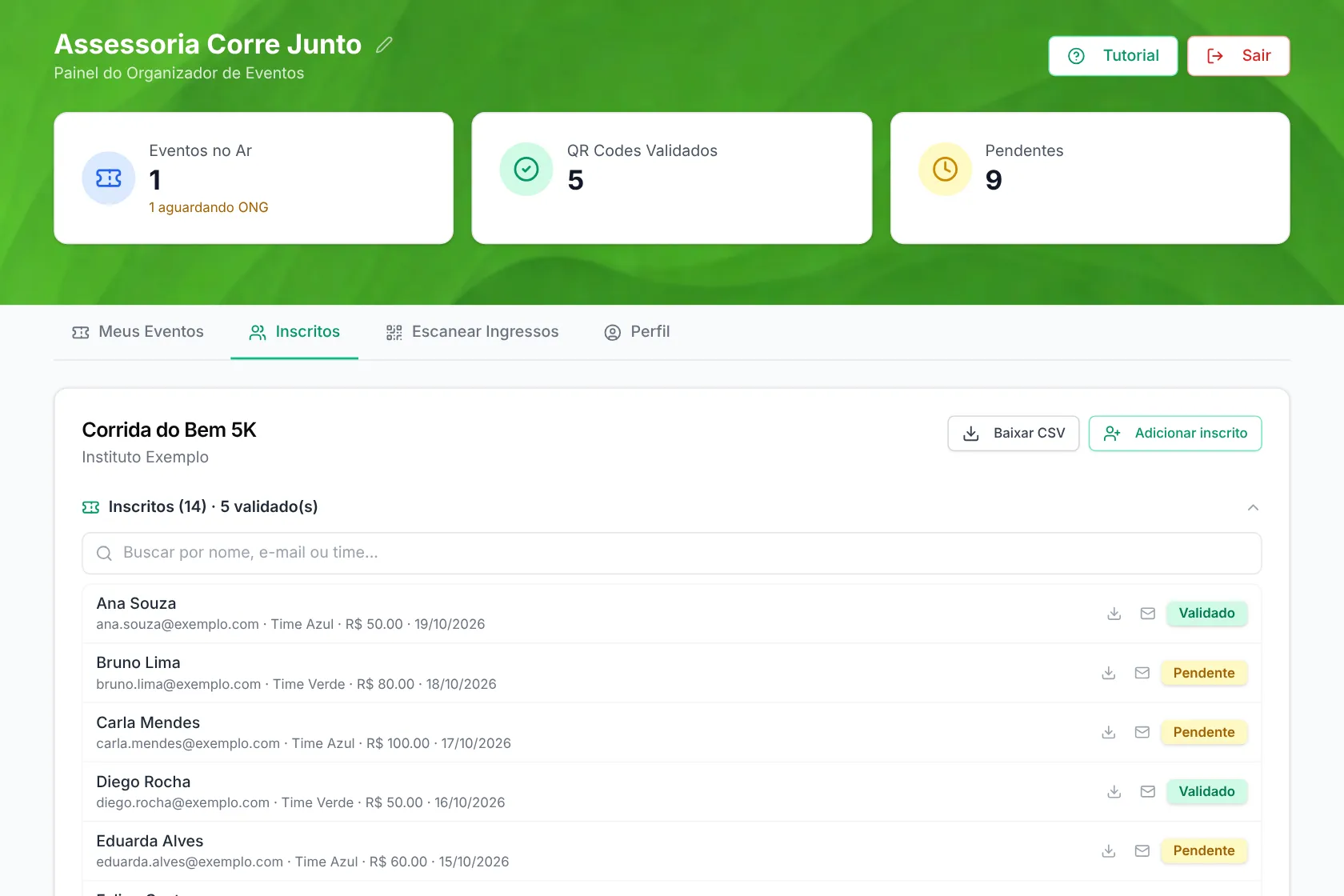Toggle Carla Mendes' Pendente status
The height and width of the screenshot is (896, 1344).
tap(1204, 732)
